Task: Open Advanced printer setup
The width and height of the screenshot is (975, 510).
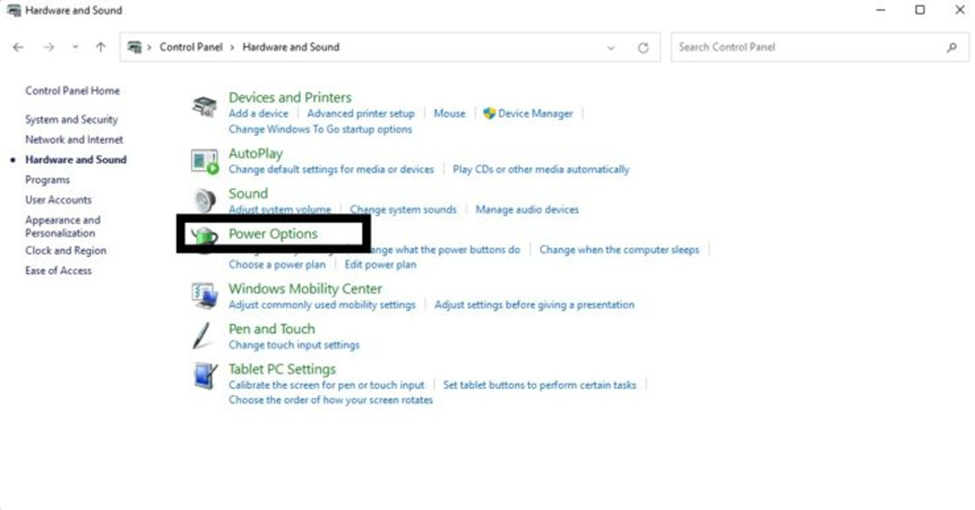Action: pos(361,113)
